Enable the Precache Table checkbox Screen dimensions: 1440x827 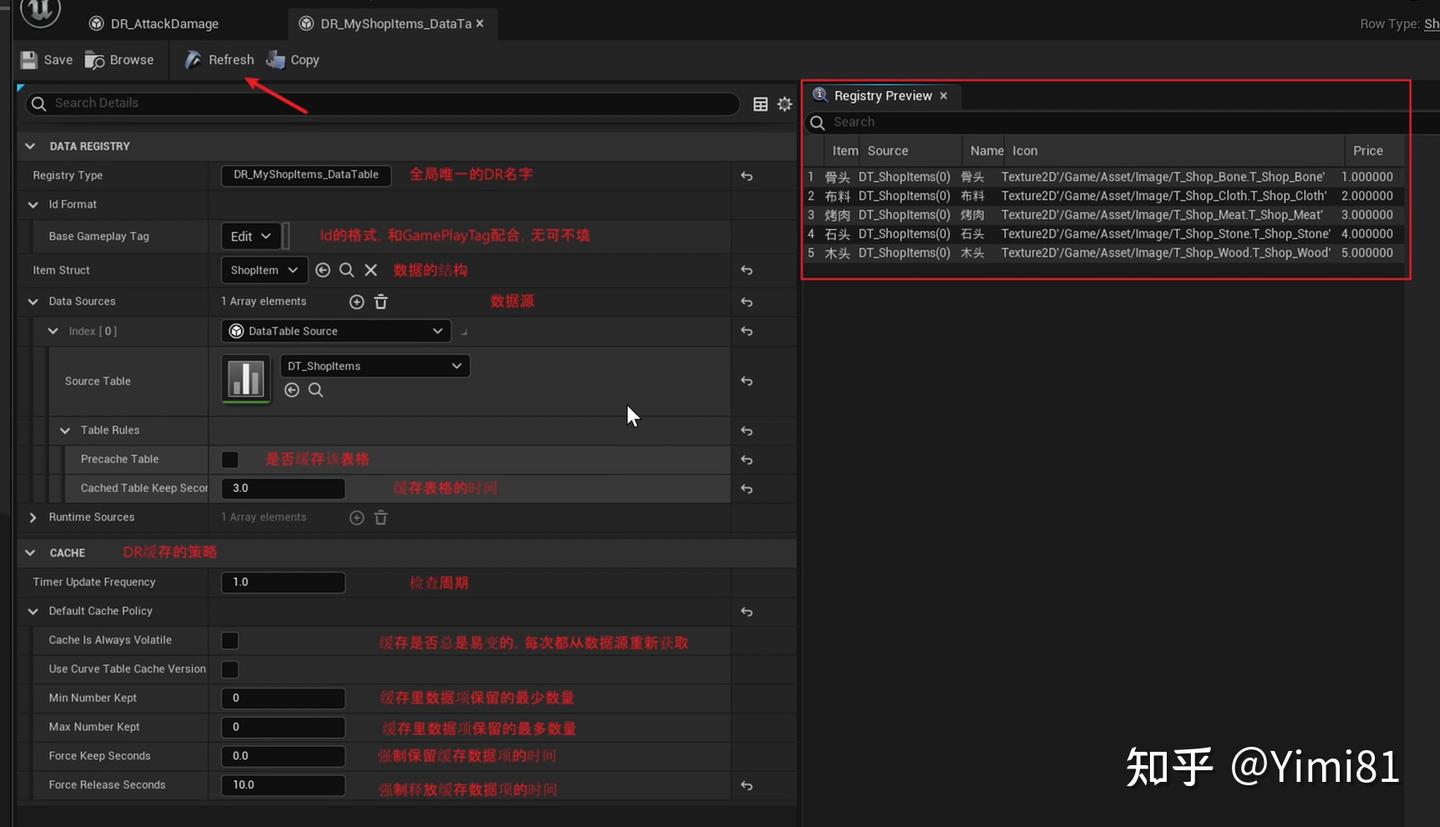coord(230,459)
